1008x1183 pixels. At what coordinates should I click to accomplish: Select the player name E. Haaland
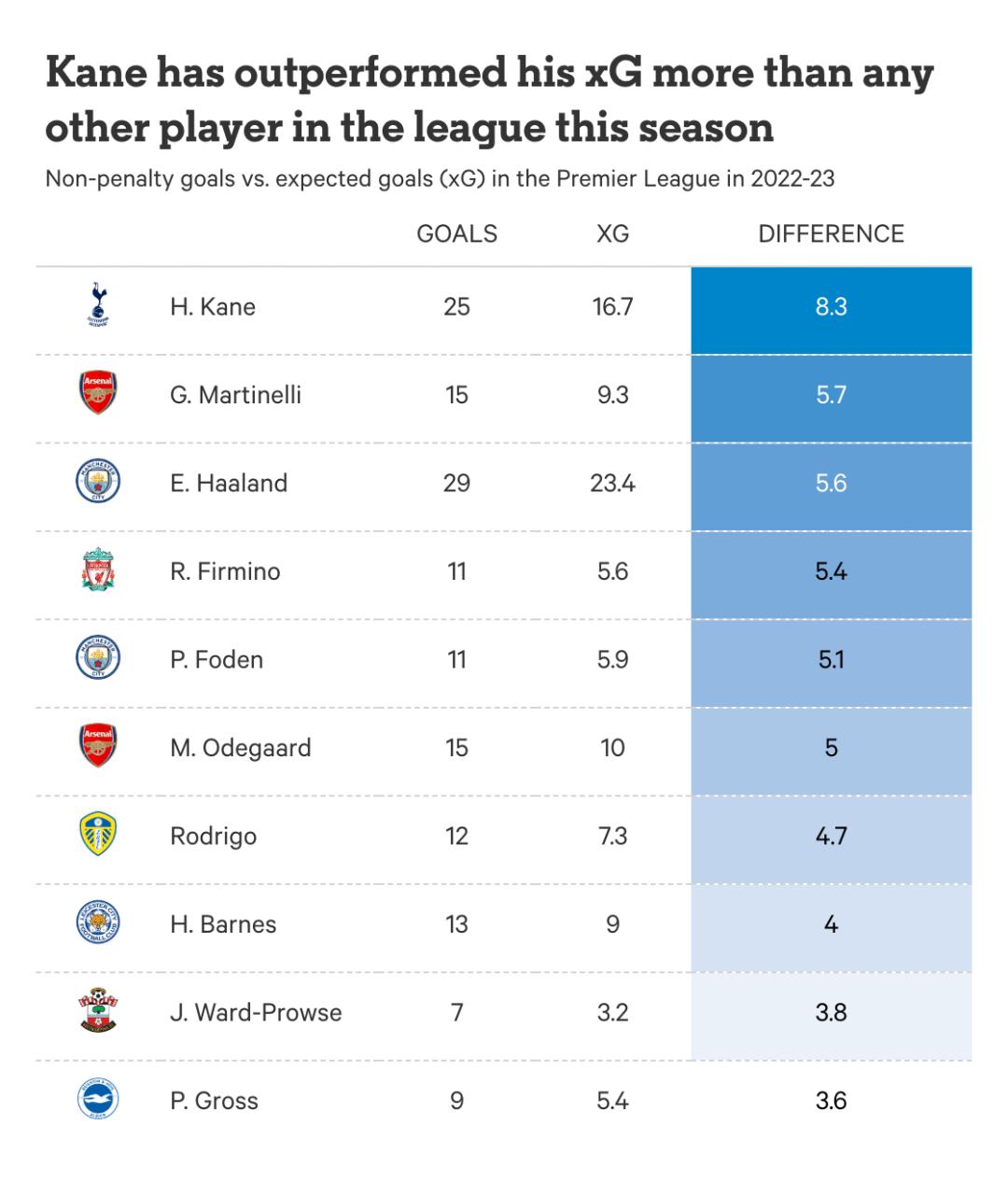pos(229,484)
